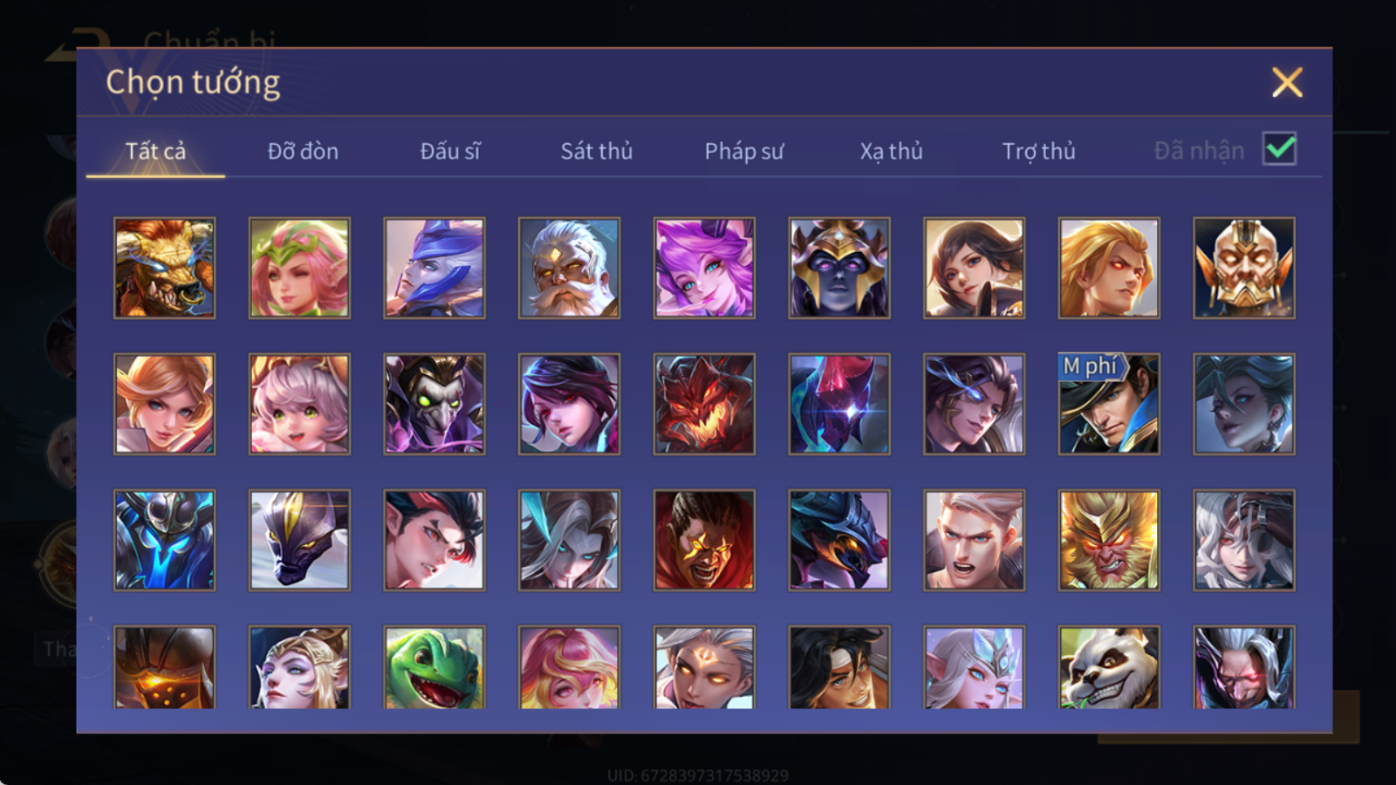
Task: Pick the golden monkey king hero
Action: pos(1109,540)
